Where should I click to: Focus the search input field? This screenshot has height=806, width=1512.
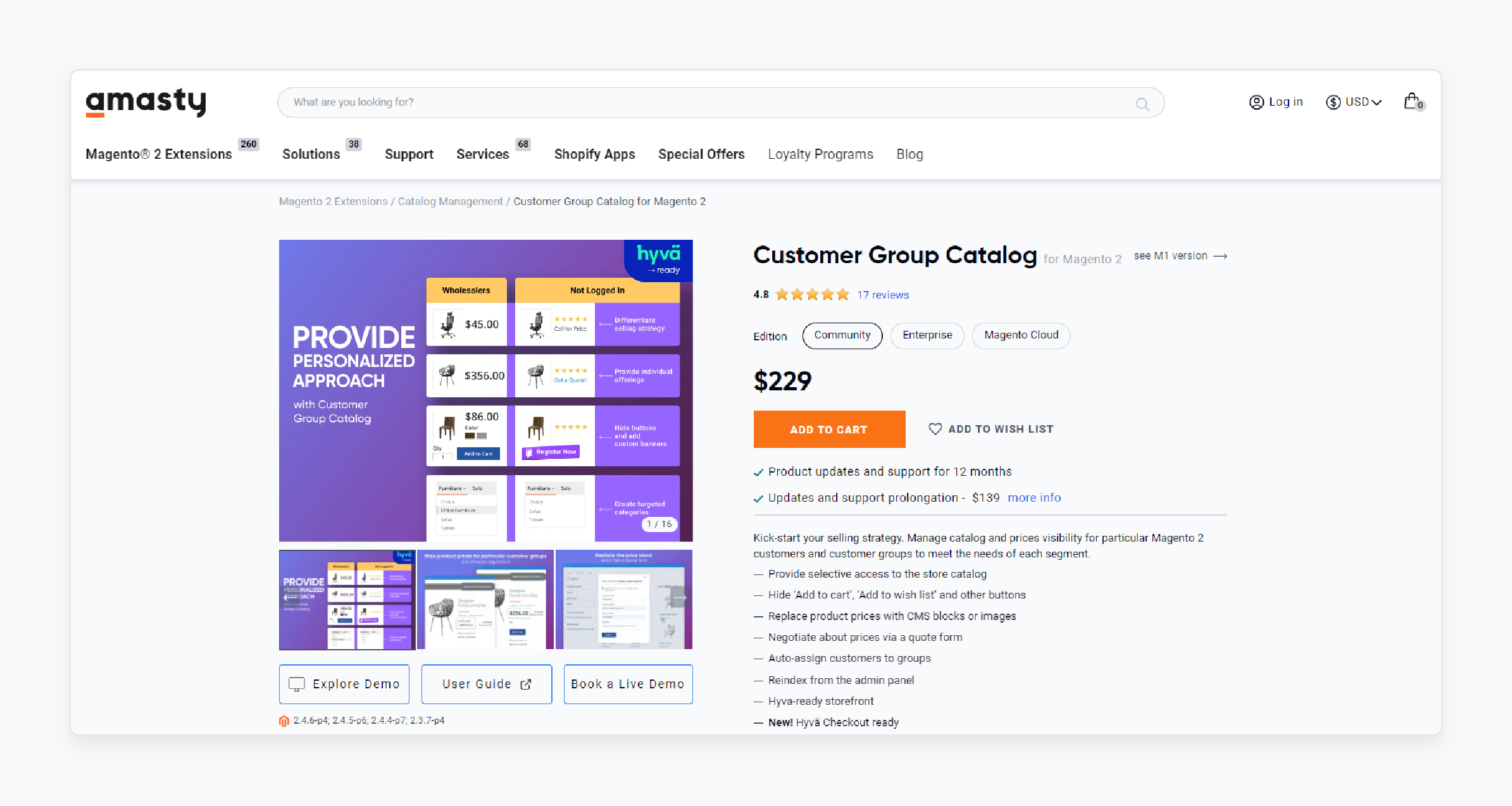[x=721, y=102]
